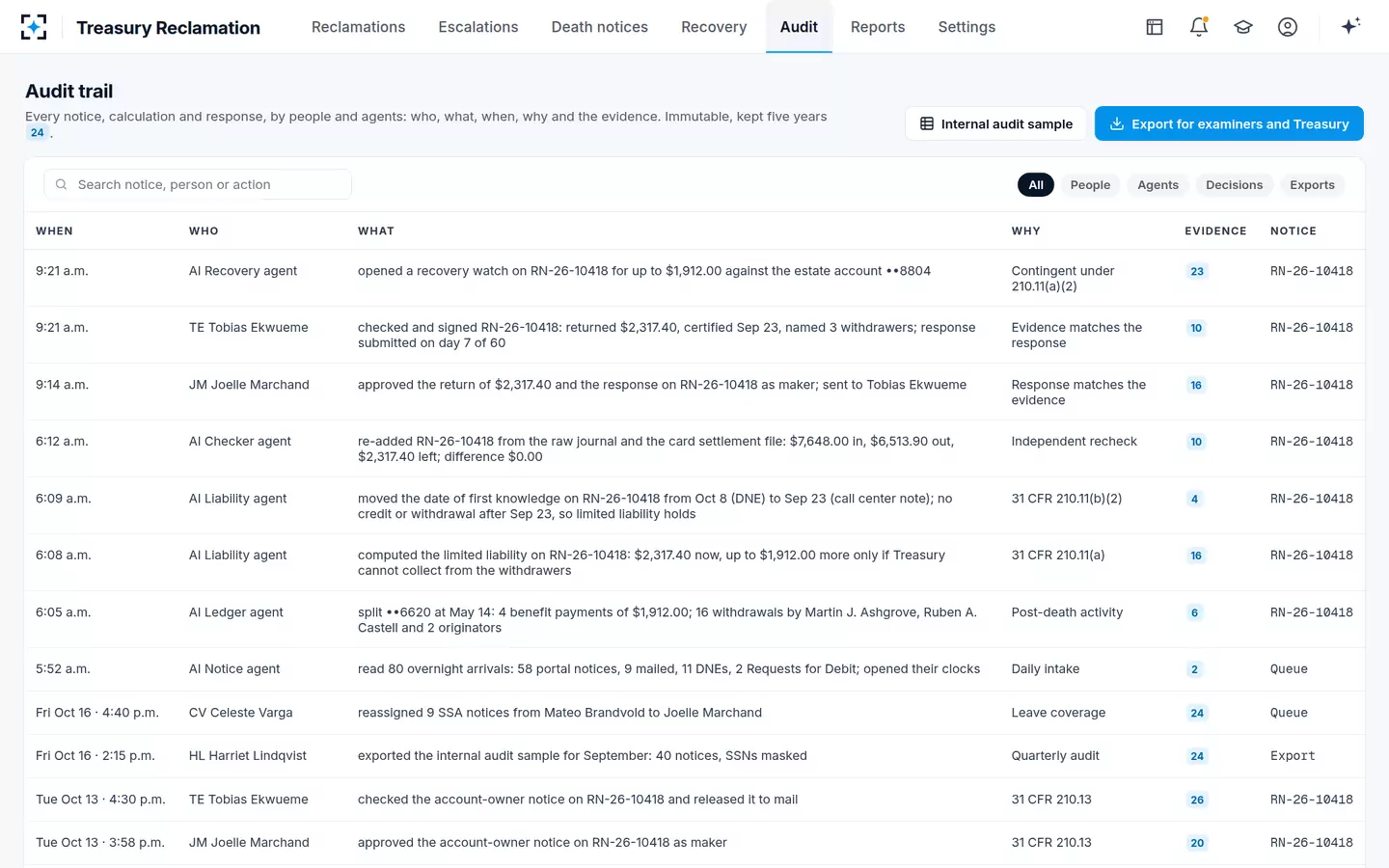This screenshot has width=1389, height=868.
Task: Click the 'WHEN' column header
Action: 54,231
